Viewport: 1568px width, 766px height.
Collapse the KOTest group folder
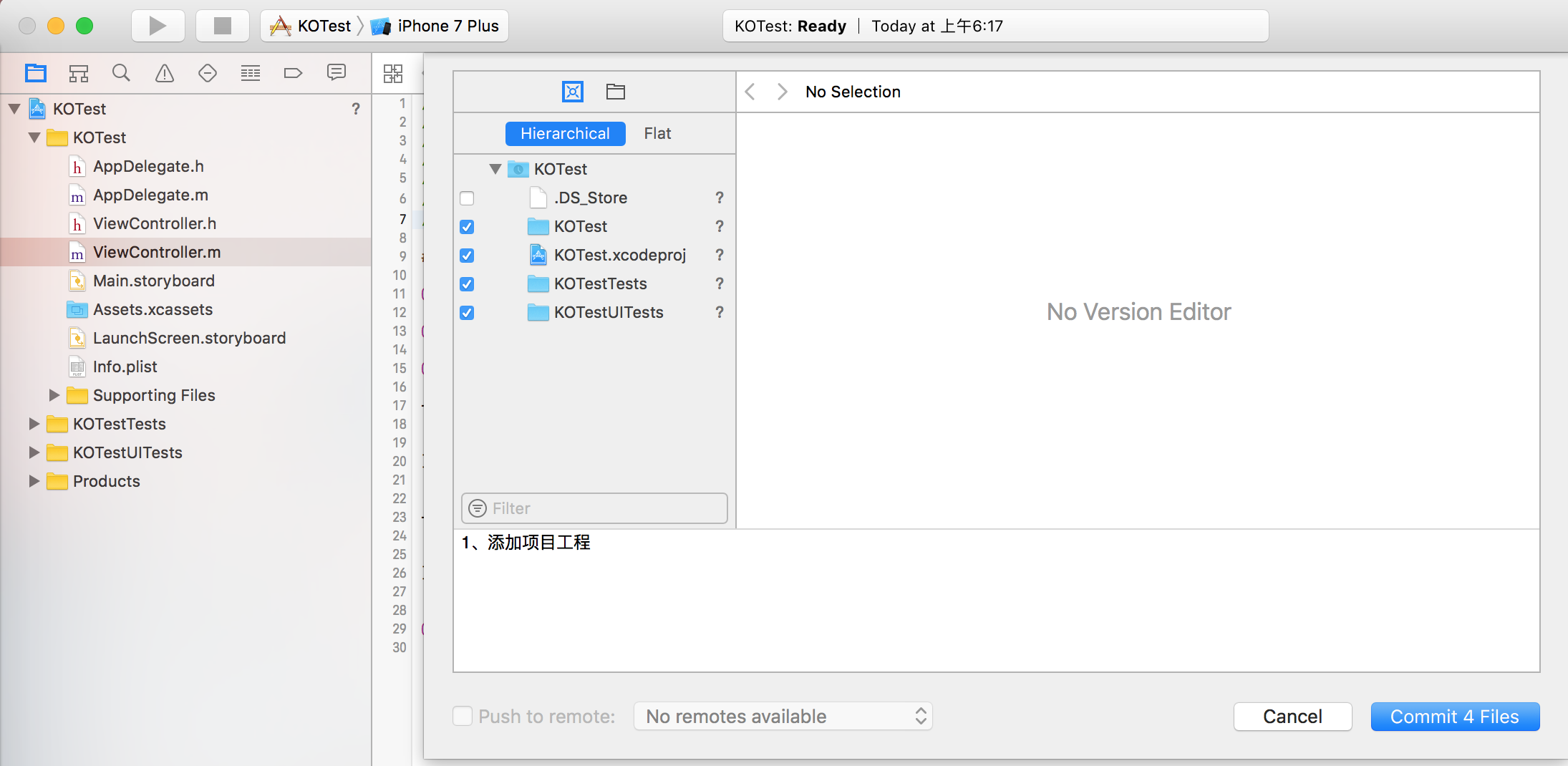(34, 137)
